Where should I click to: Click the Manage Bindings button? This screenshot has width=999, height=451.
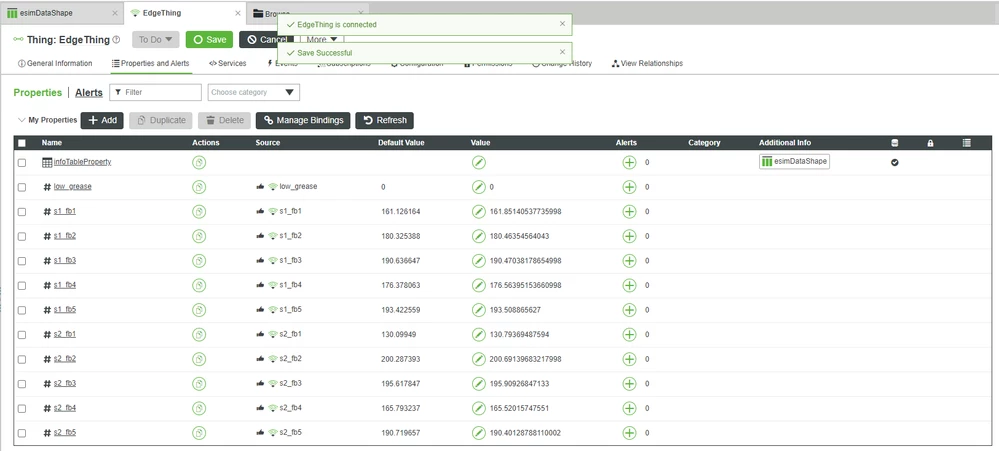pos(303,120)
